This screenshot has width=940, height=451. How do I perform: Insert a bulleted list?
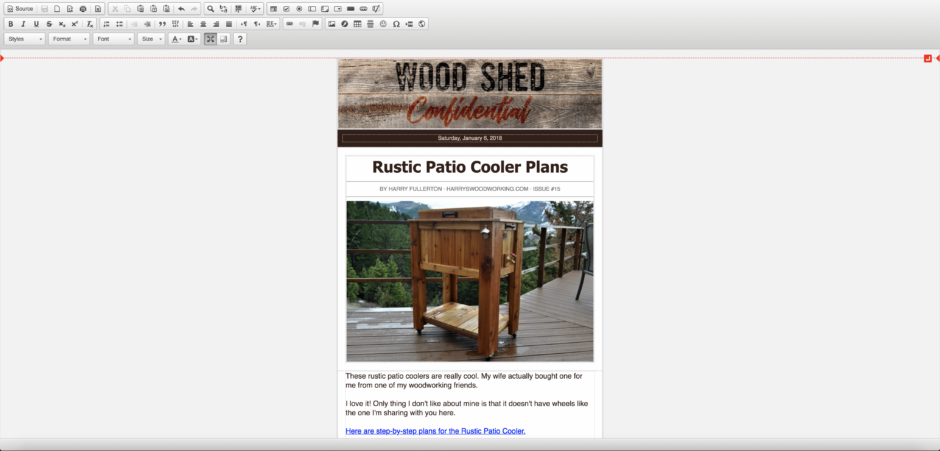pos(119,24)
